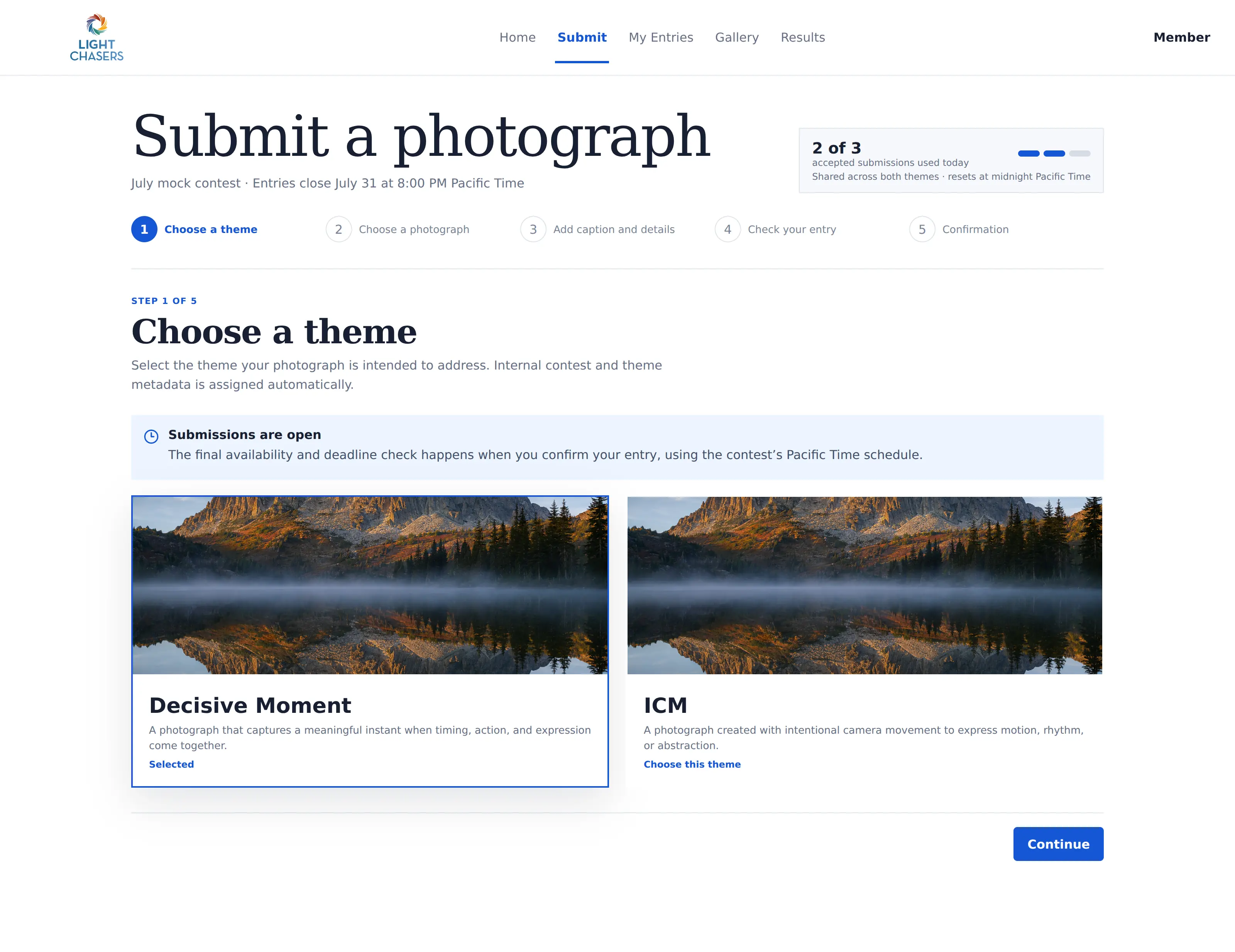Click the resets at midnight Pacific Time note
Viewport: 1235px width, 952px height.
pyautogui.click(x=951, y=176)
